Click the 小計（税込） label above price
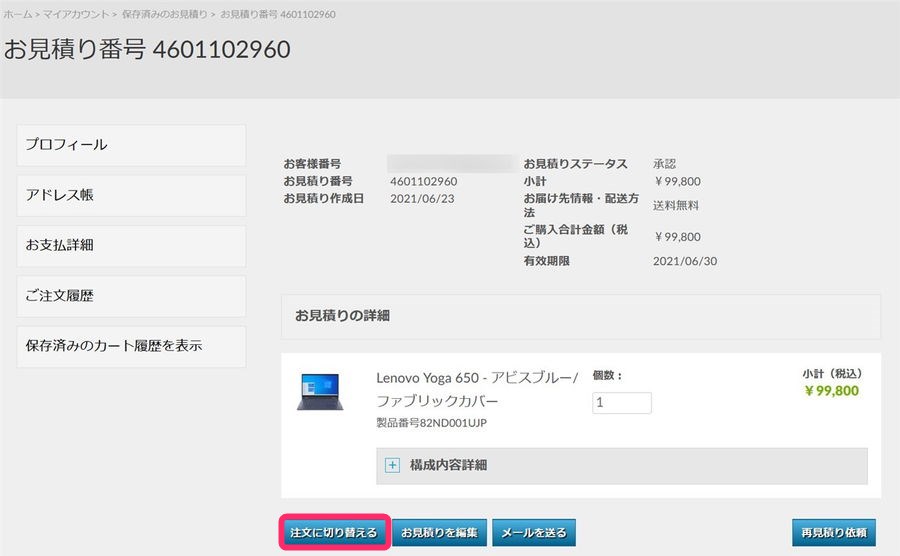The height and width of the screenshot is (556, 900). pyautogui.click(x=832, y=374)
